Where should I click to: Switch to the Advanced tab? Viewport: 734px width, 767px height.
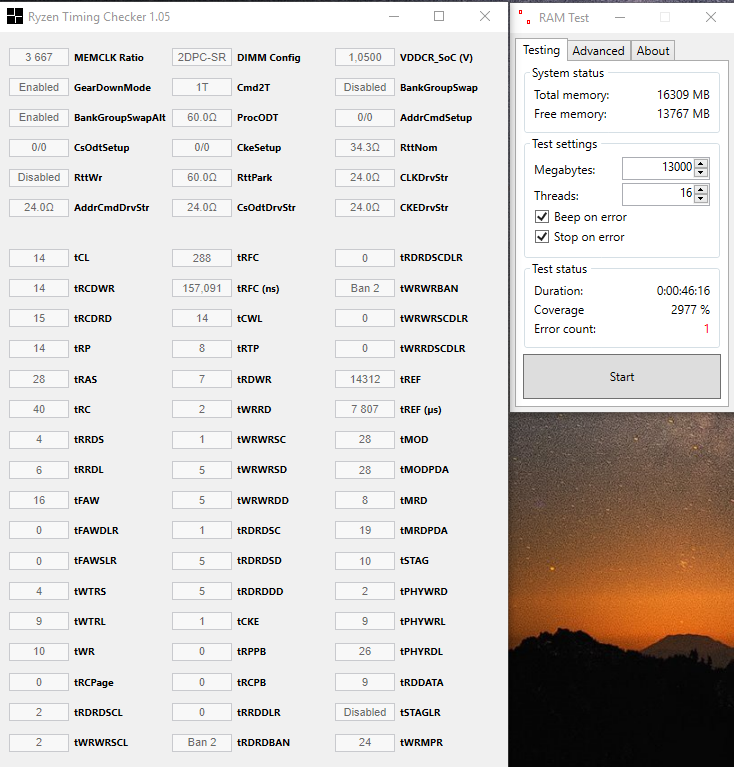click(x=598, y=50)
